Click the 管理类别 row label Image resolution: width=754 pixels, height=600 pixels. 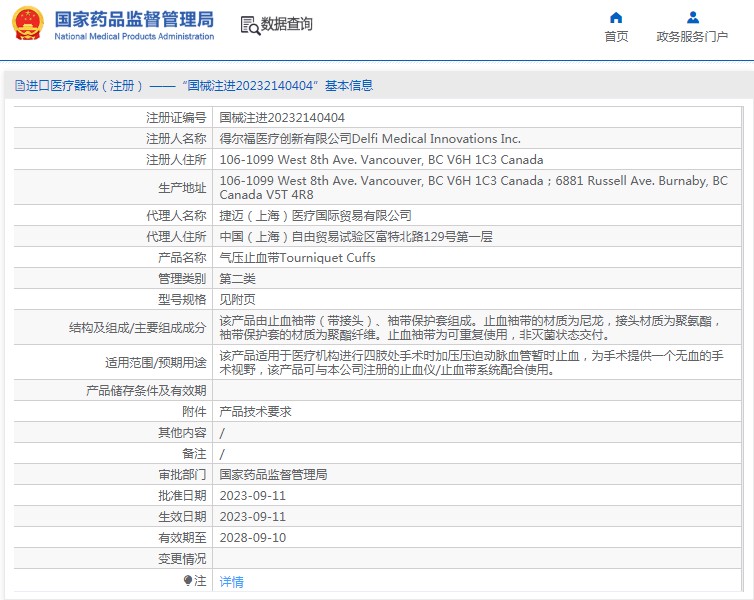[x=182, y=279]
